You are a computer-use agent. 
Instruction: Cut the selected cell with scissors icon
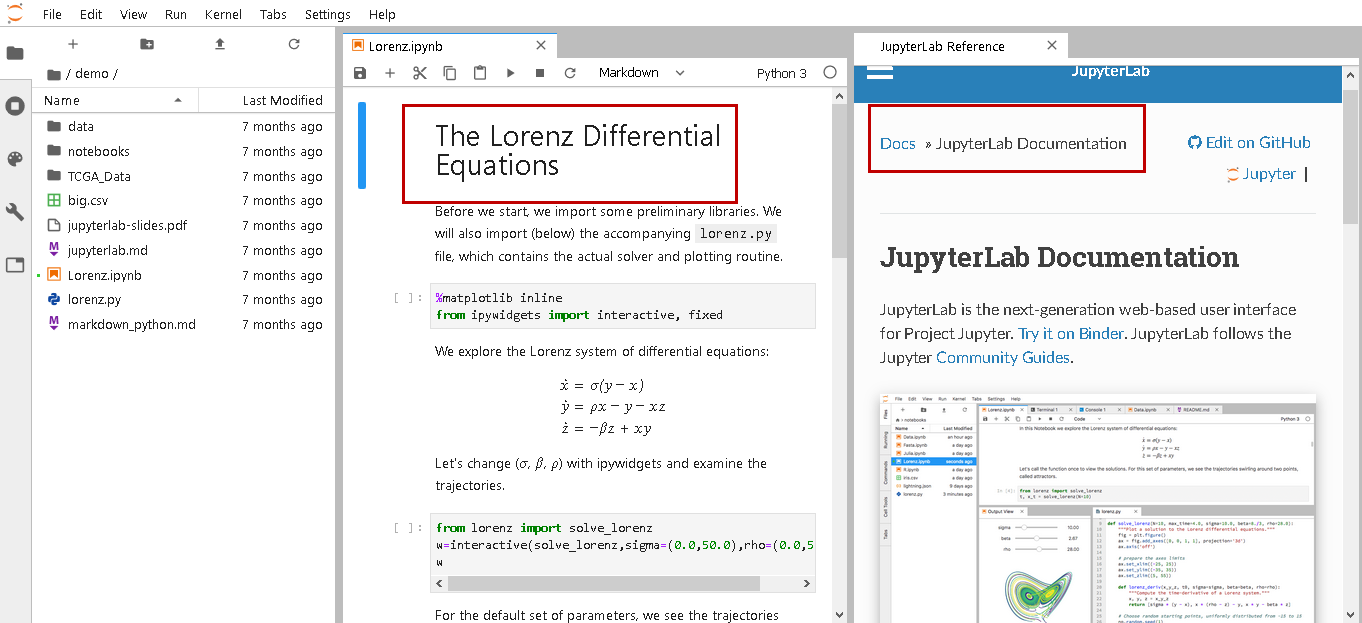click(420, 73)
